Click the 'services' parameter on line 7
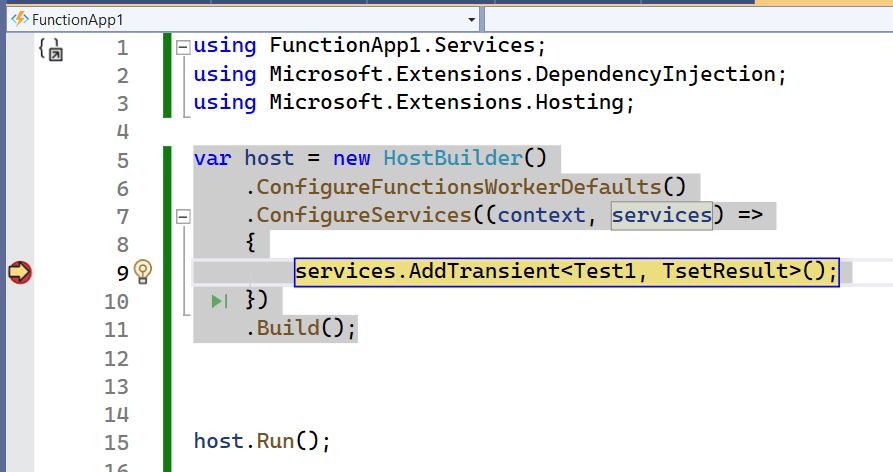 coord(662,215)
